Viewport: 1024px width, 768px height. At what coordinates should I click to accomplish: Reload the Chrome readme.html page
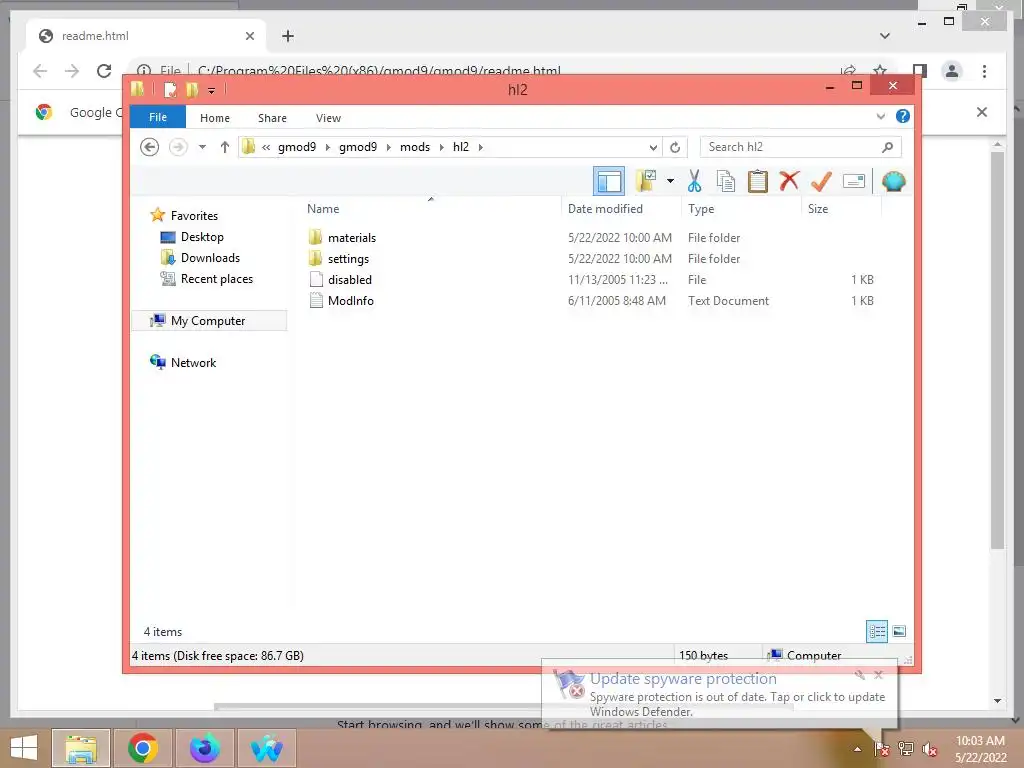click(104, 71)
